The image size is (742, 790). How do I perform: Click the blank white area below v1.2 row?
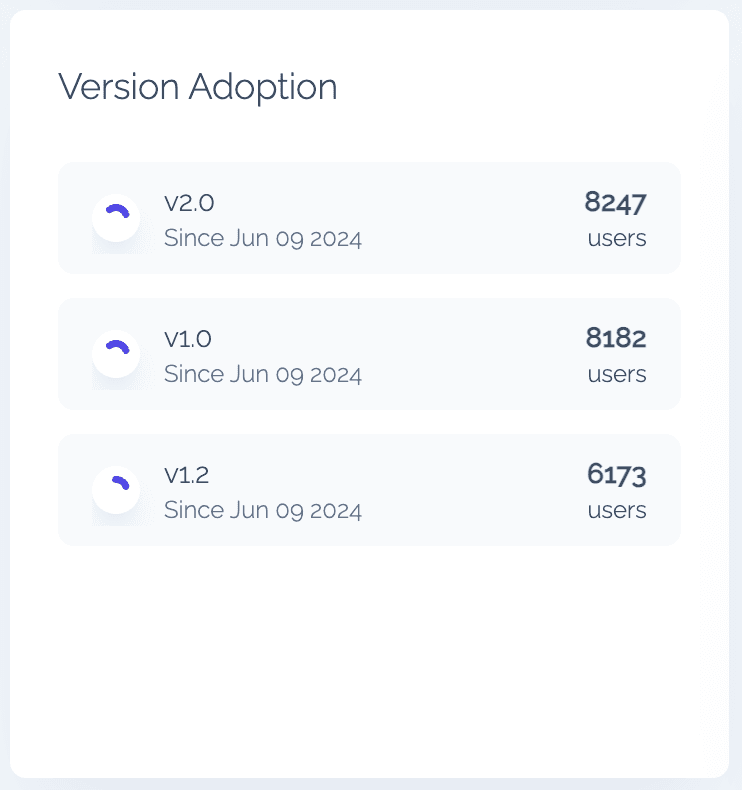point(370,660)
